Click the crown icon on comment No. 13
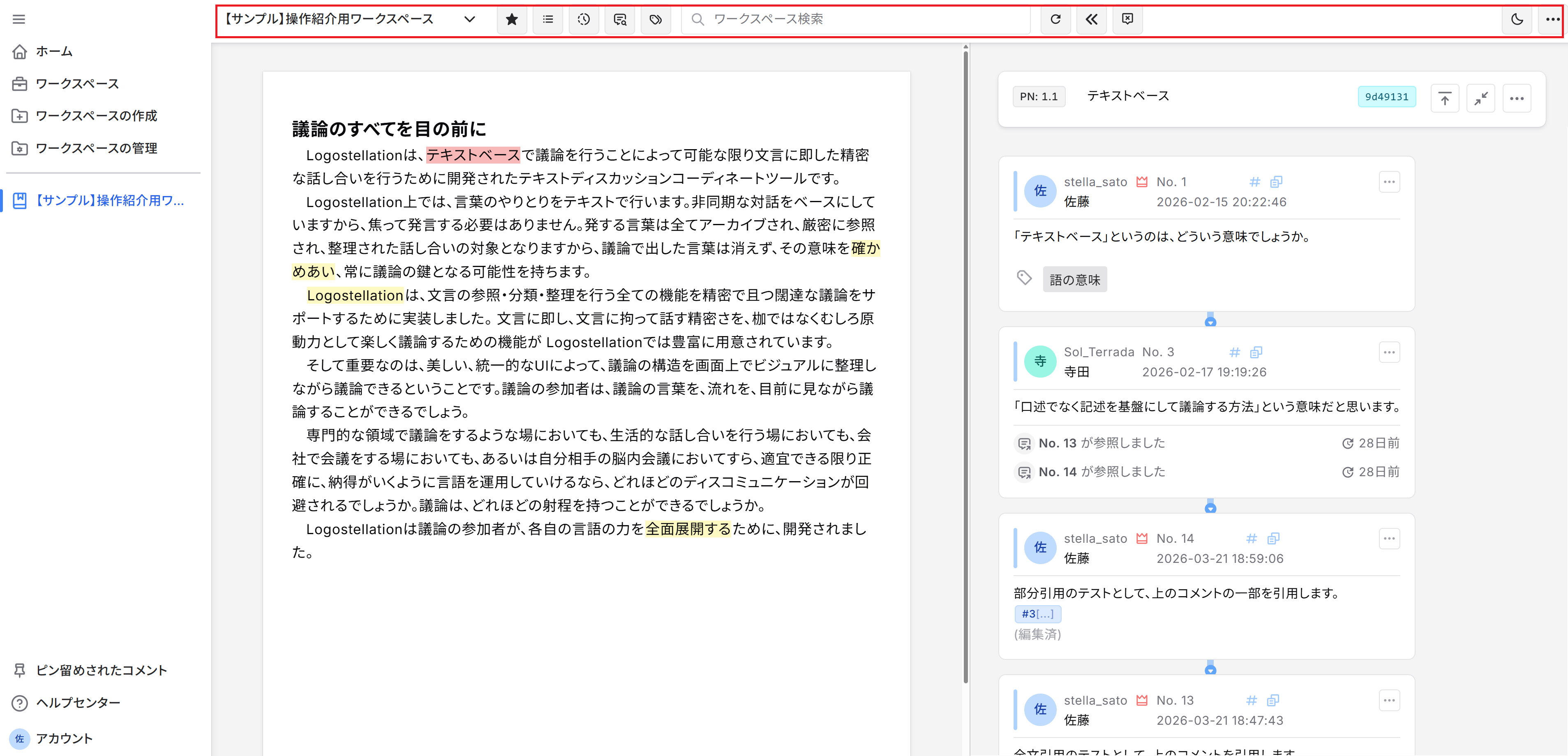Viewport: 1568px width, 756px height. point(1142,700)
